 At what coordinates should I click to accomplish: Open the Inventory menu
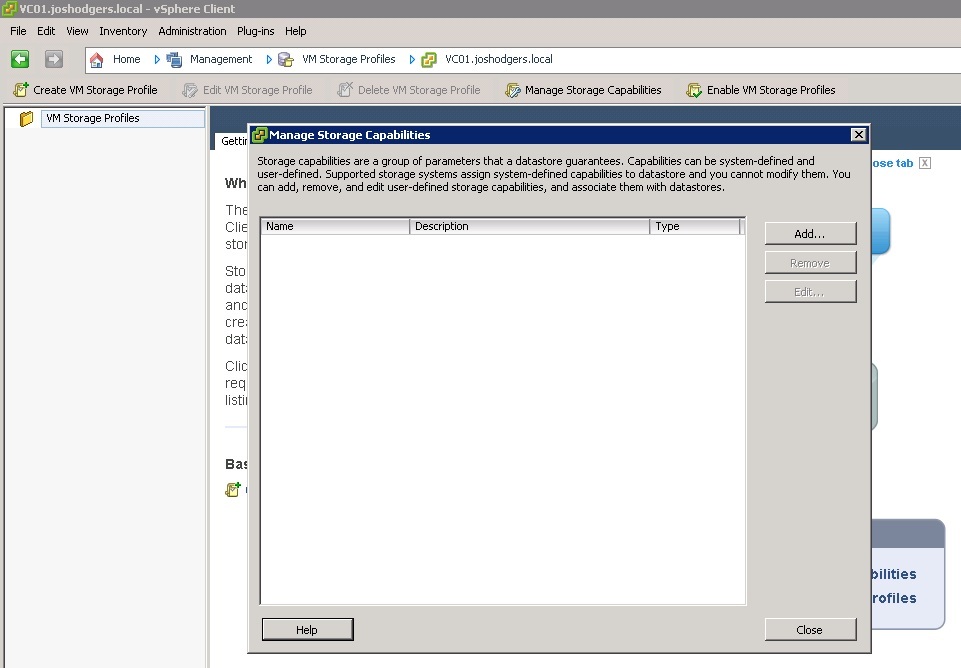click(x=123, y=31)
